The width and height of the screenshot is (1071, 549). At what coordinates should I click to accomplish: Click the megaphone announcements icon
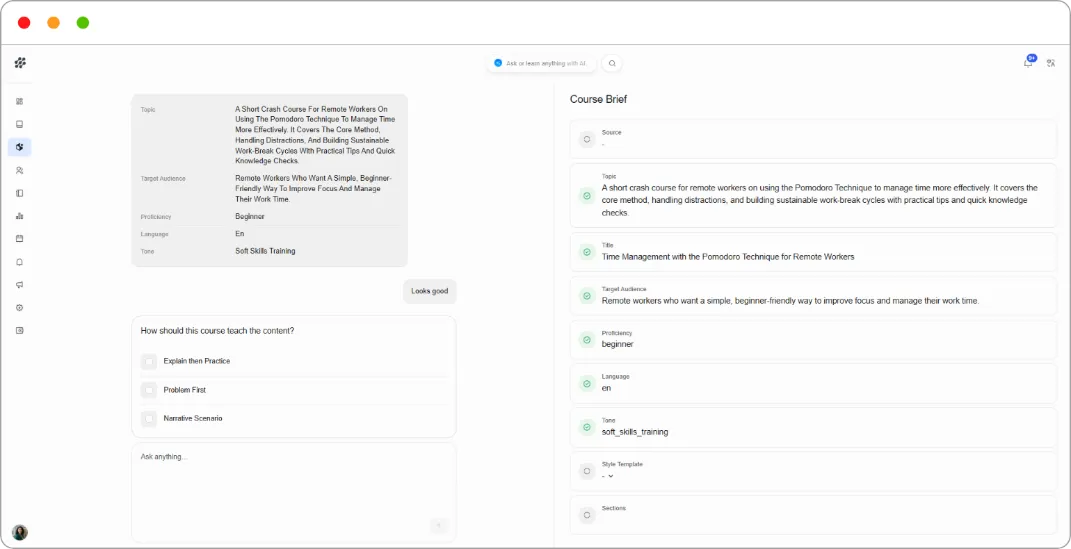point(19,285)
